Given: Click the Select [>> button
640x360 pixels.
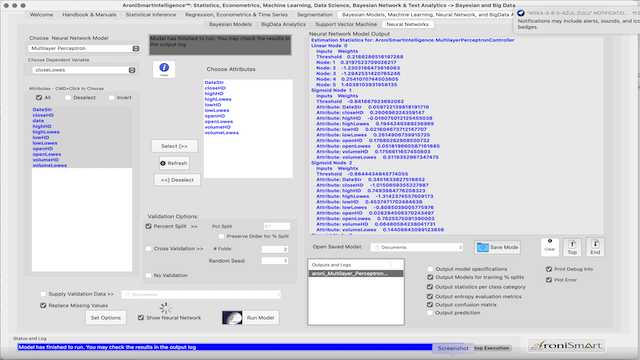Looking at the screenshot, I should click(174, 146).
